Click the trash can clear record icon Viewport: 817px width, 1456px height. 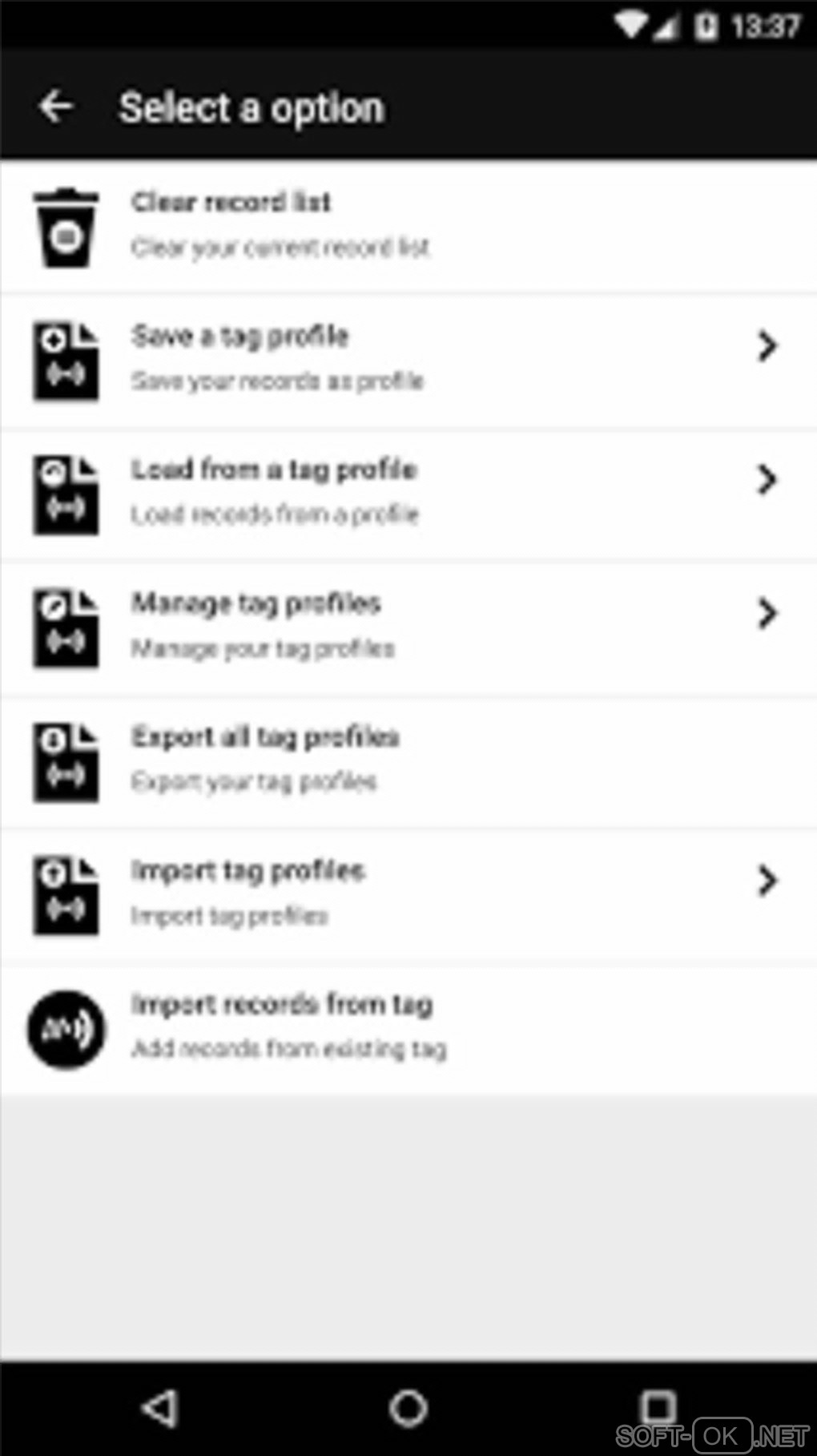[x=66, y=228]
